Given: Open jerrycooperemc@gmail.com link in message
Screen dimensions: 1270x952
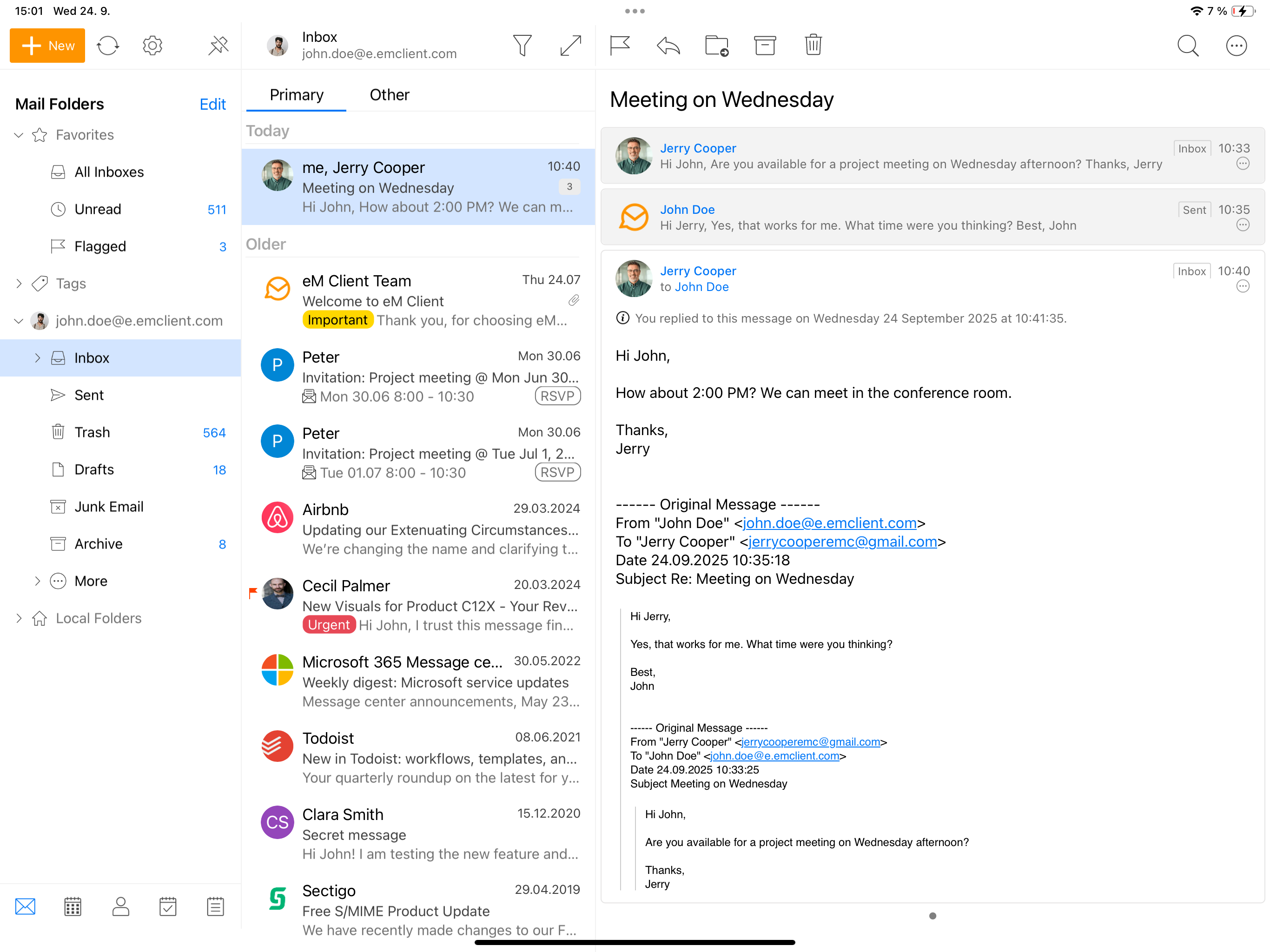Looking at the screenshot, I should 842,542.
